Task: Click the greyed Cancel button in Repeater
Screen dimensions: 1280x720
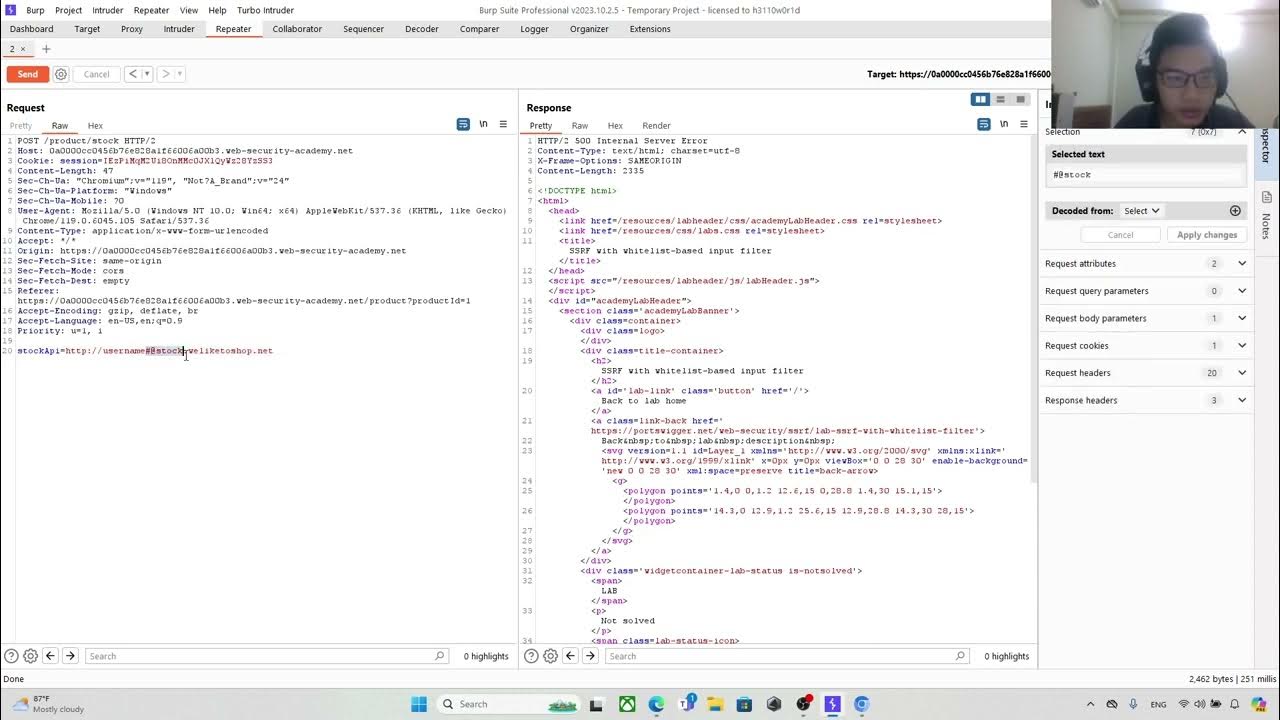Action: pos(96,74)
